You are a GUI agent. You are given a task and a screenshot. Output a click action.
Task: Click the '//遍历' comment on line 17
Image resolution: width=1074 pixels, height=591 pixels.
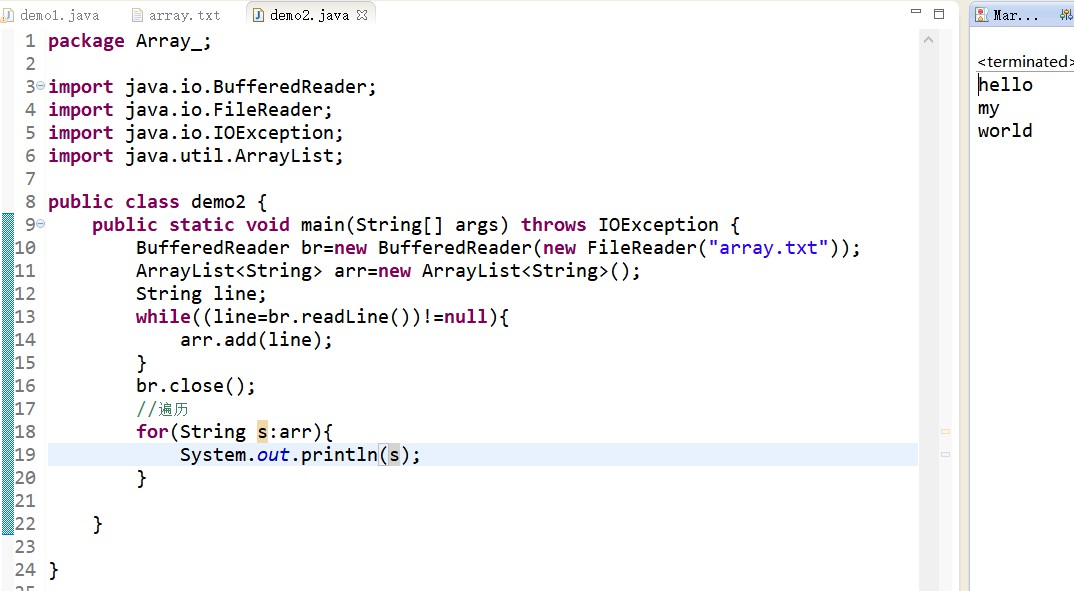coord(162,409)
